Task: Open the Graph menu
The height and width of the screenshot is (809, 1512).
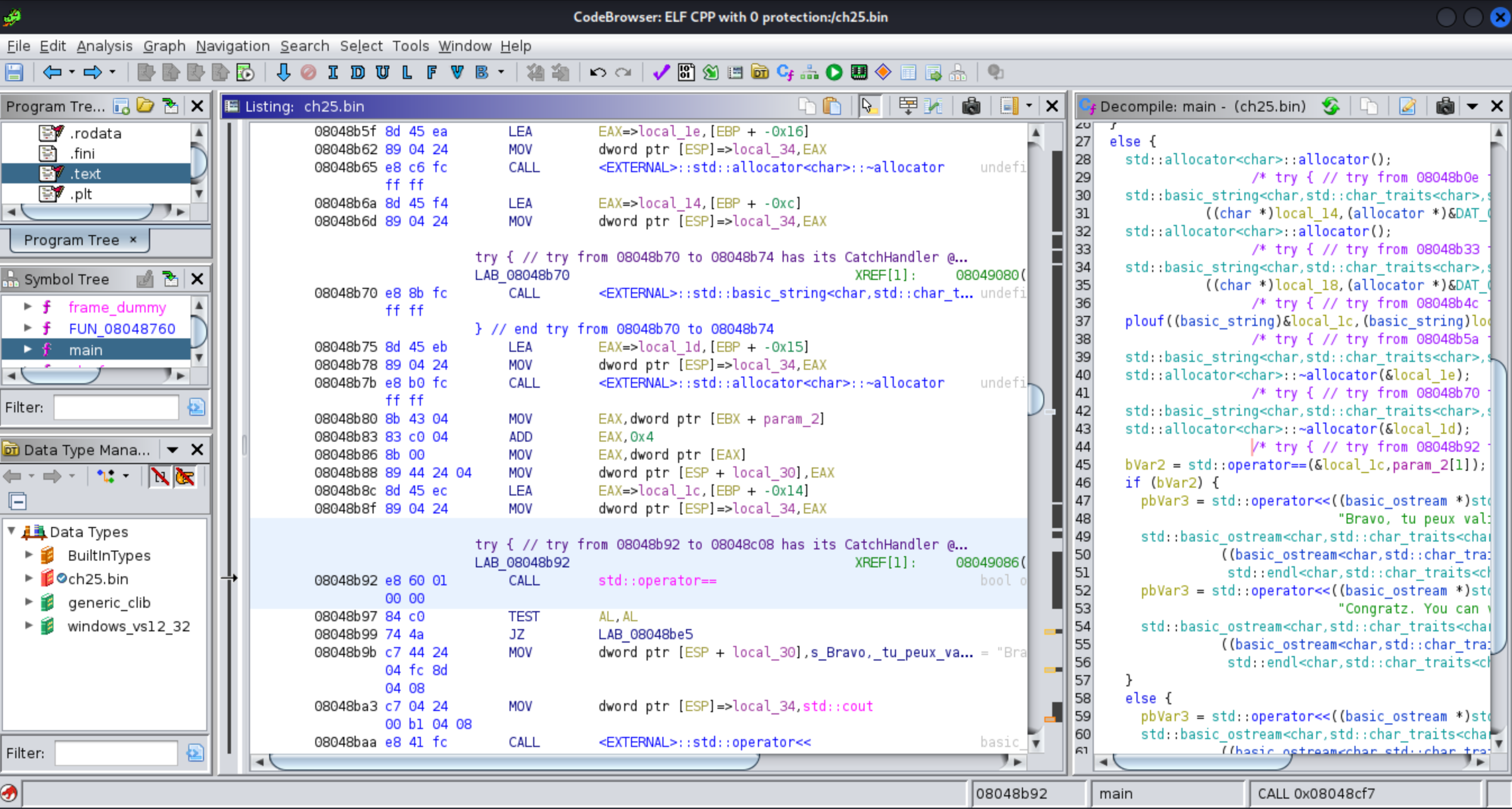Action: pos(164,46)
